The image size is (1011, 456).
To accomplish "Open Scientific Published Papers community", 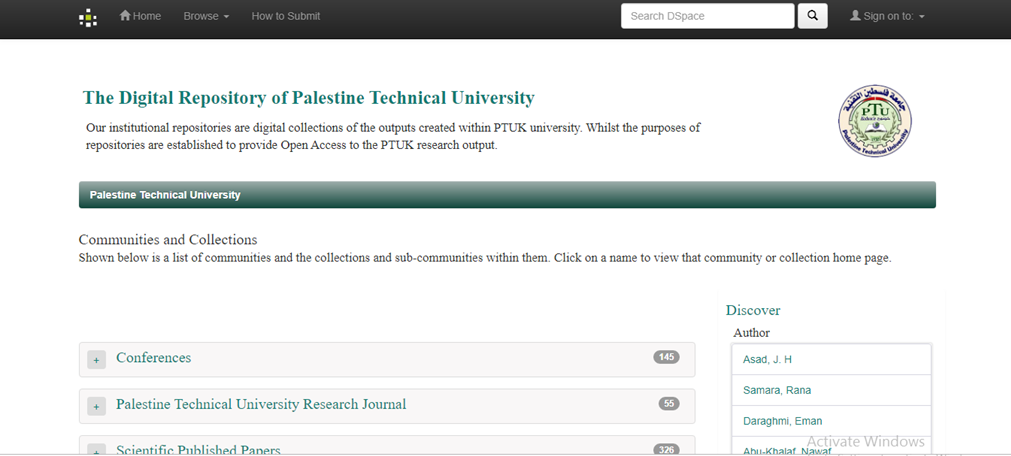I will click(x=198, y=450).
